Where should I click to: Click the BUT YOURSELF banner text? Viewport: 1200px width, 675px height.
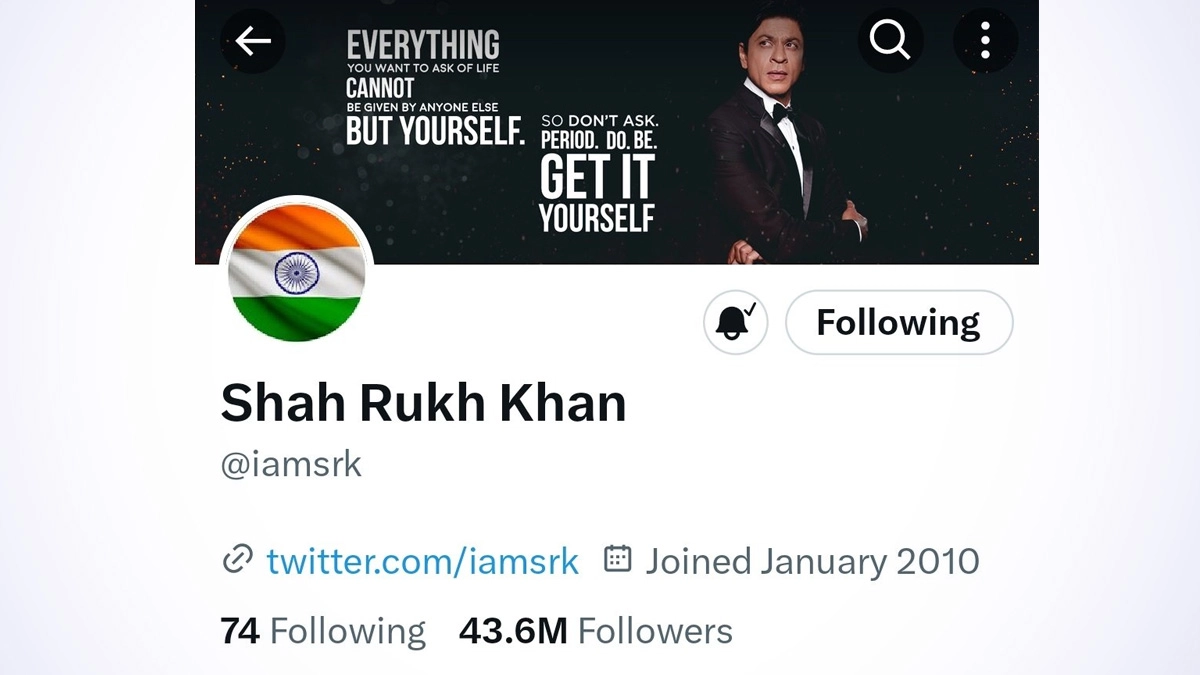pos(434,131)
